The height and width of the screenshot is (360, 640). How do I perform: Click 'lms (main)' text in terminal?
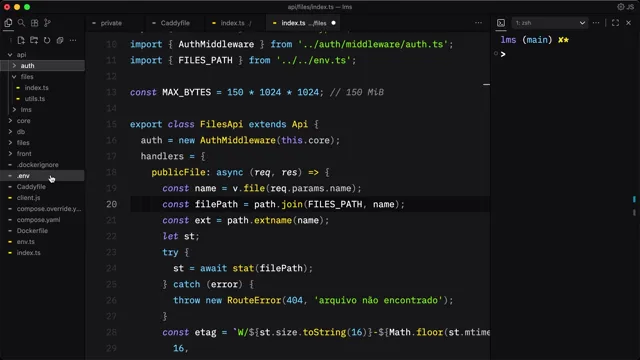click(526, 40)
